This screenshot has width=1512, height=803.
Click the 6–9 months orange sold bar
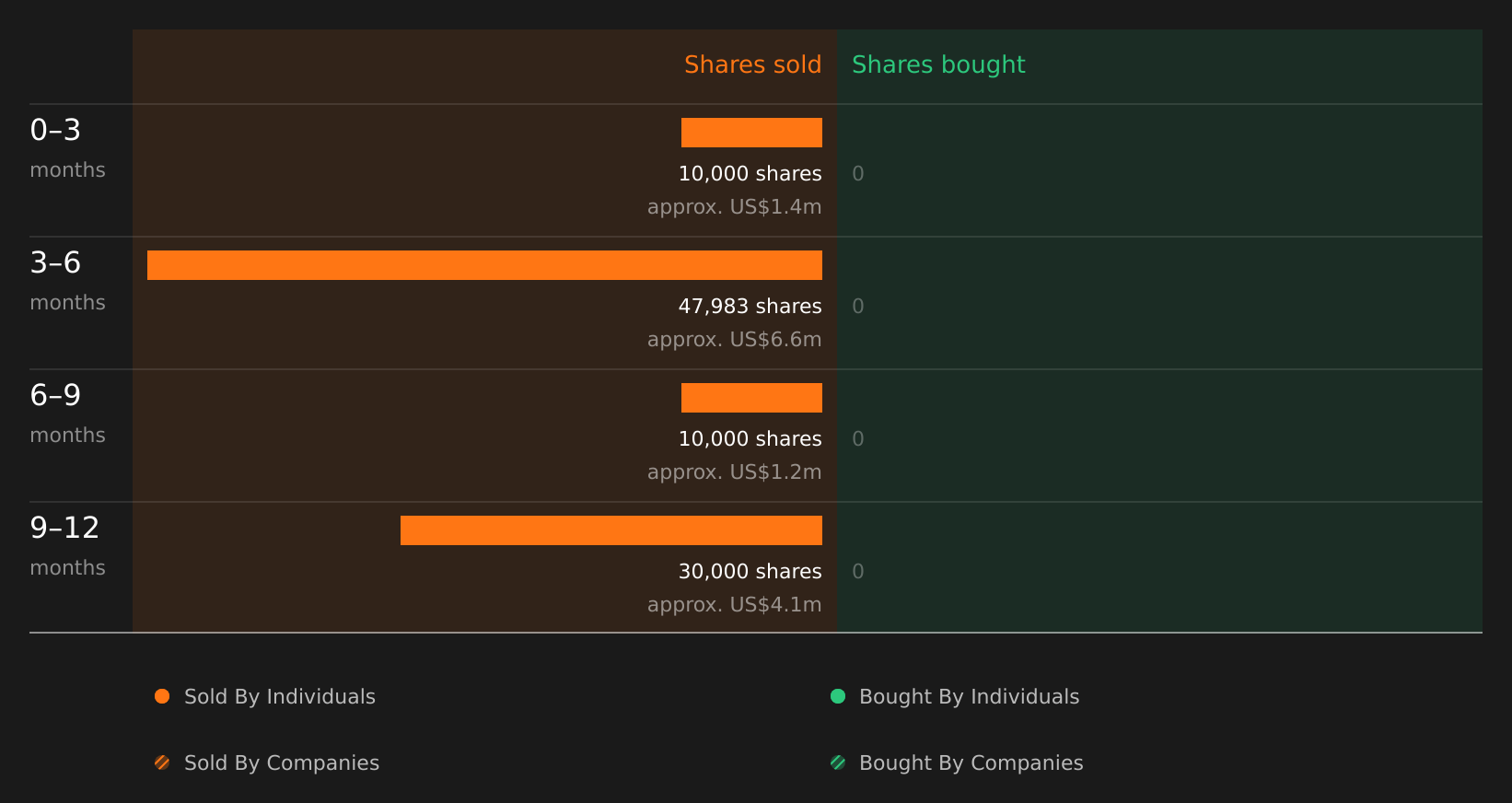751,398
